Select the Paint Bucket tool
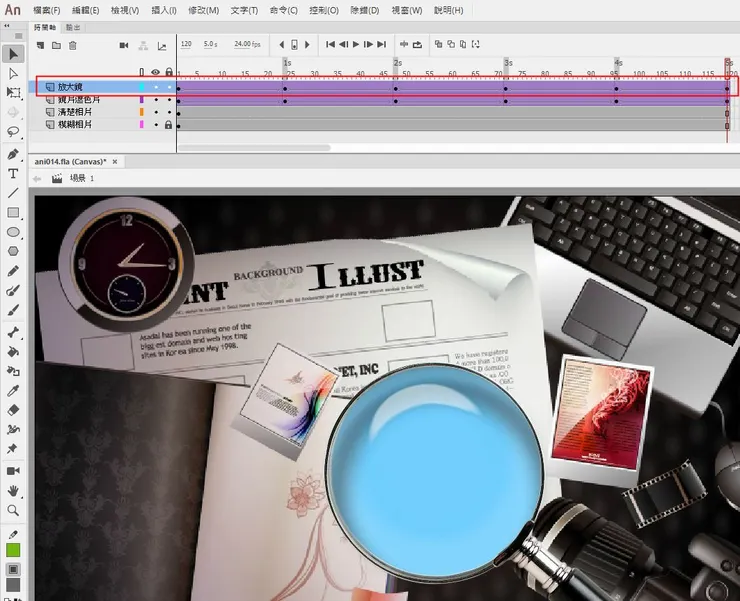 [x=13, y=352]
